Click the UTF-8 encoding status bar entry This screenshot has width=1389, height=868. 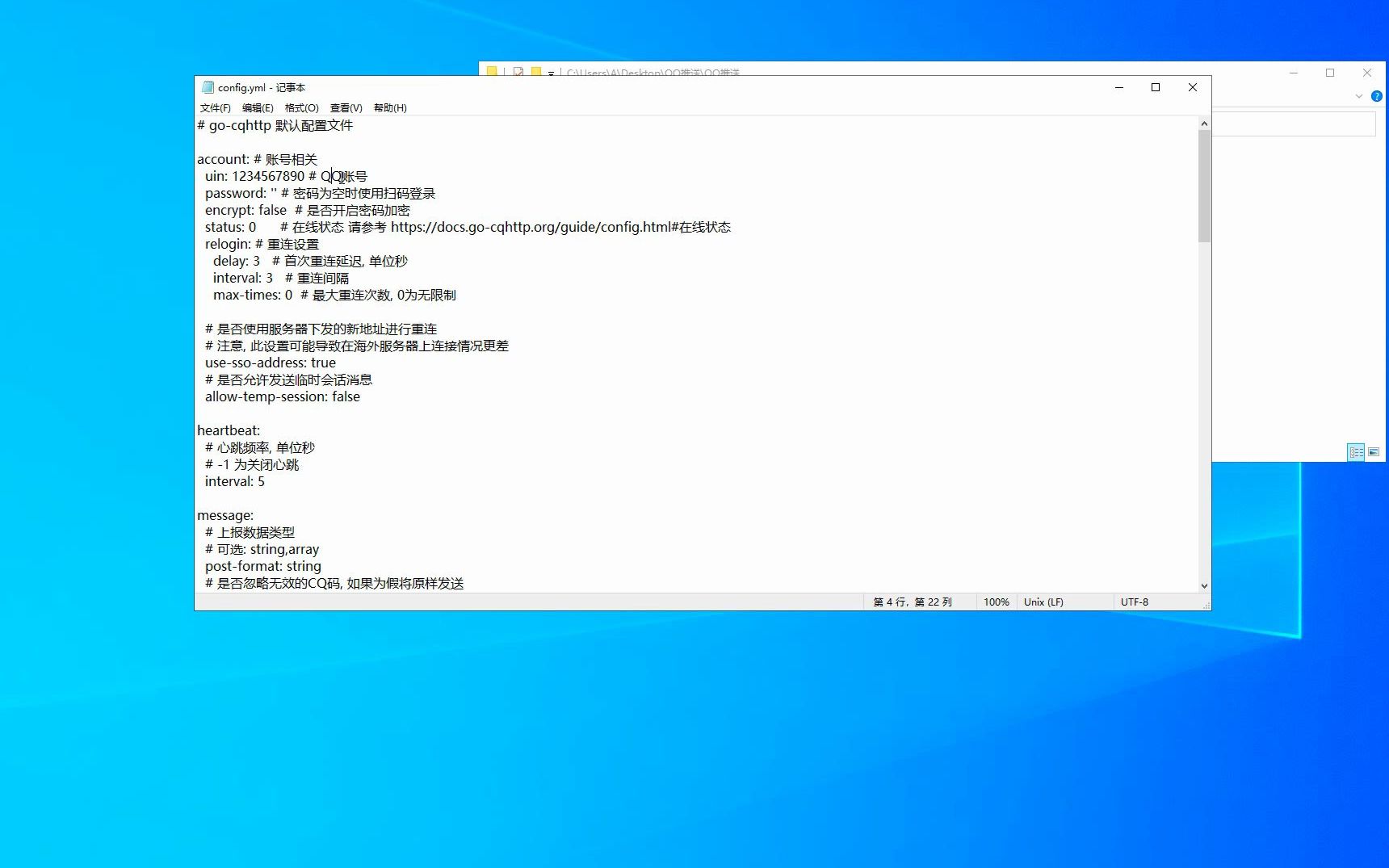(1135, 602)
